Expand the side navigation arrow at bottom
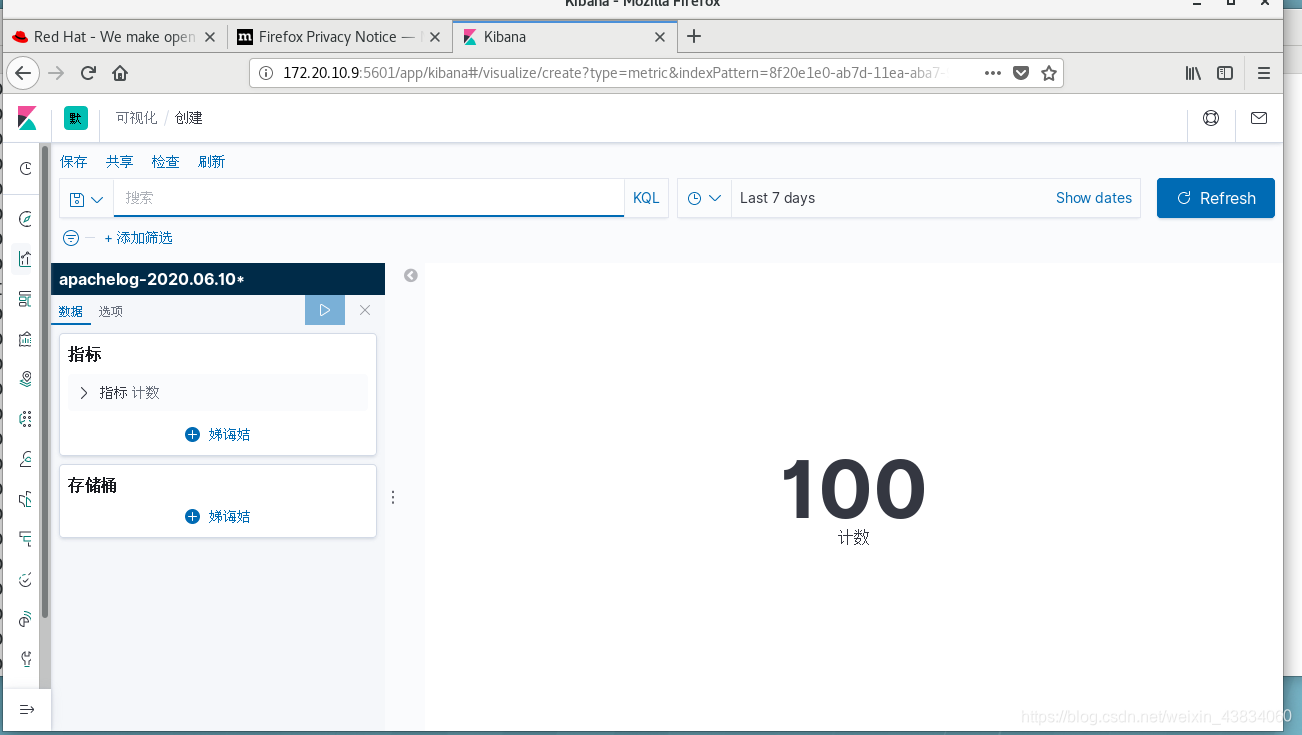This screenshot has width=1302, height=735. click(x=27, y=709)
